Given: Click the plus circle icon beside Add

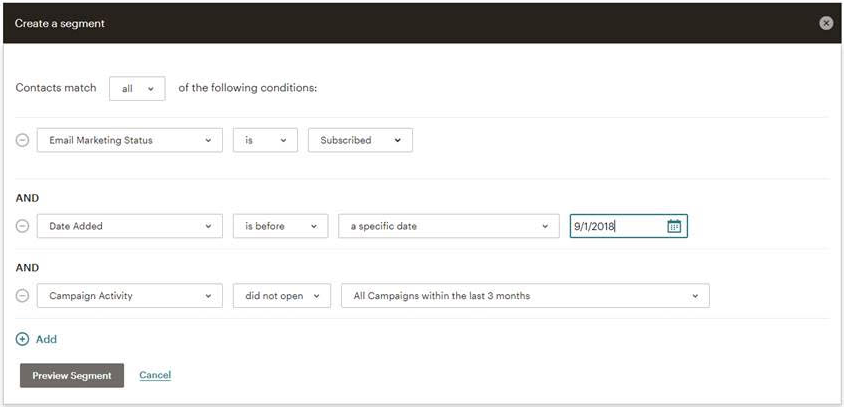Looking at the screenshot, I should point(22,339).
